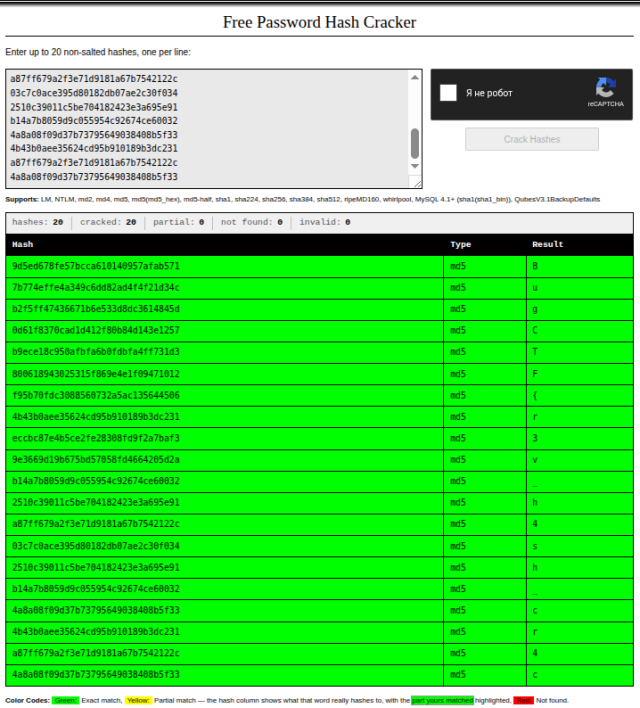
Task: Click the 'invalid: 0' statistic
Action: coord(325,222)
